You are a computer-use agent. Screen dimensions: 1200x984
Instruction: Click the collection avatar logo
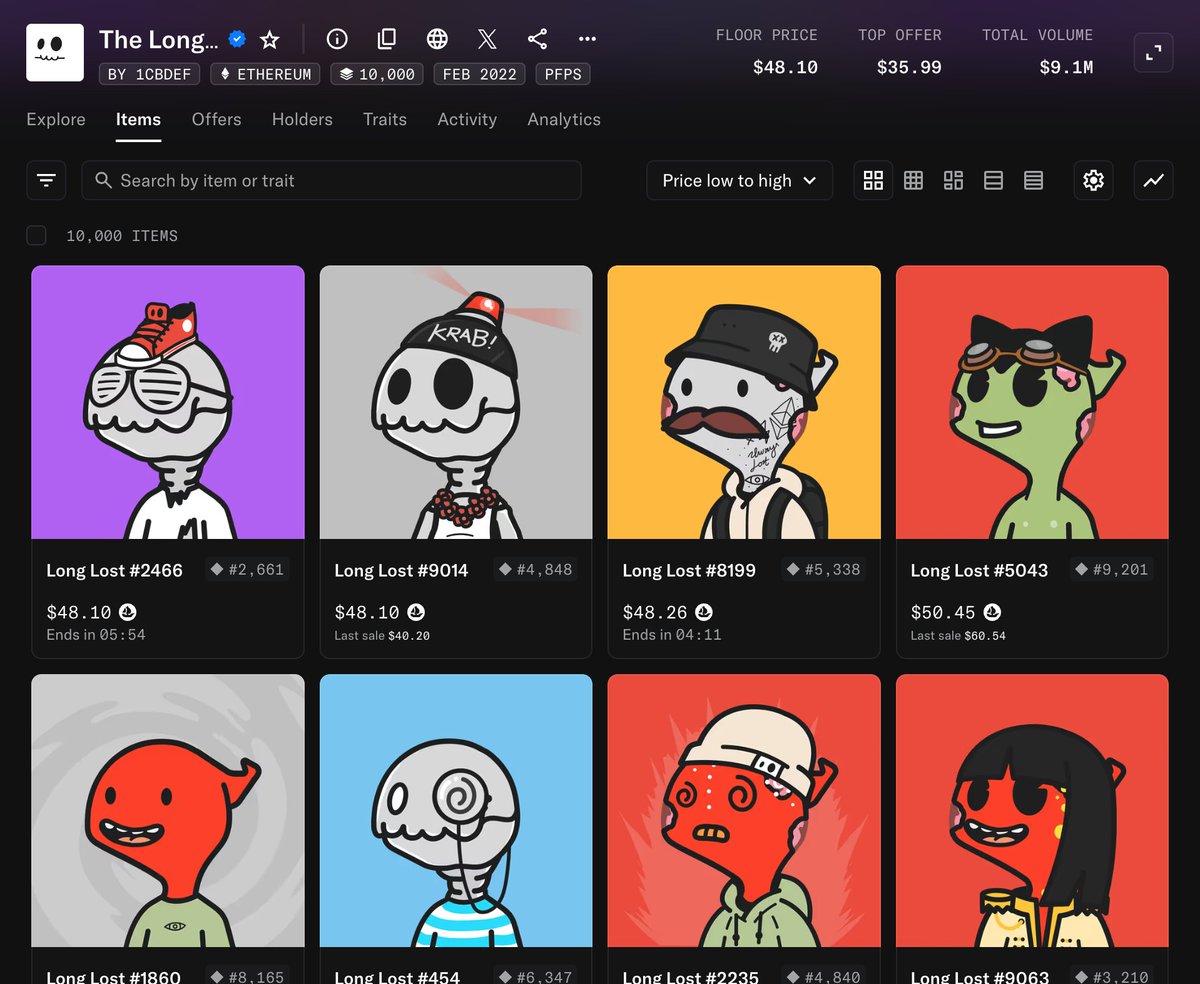point(55,52)
